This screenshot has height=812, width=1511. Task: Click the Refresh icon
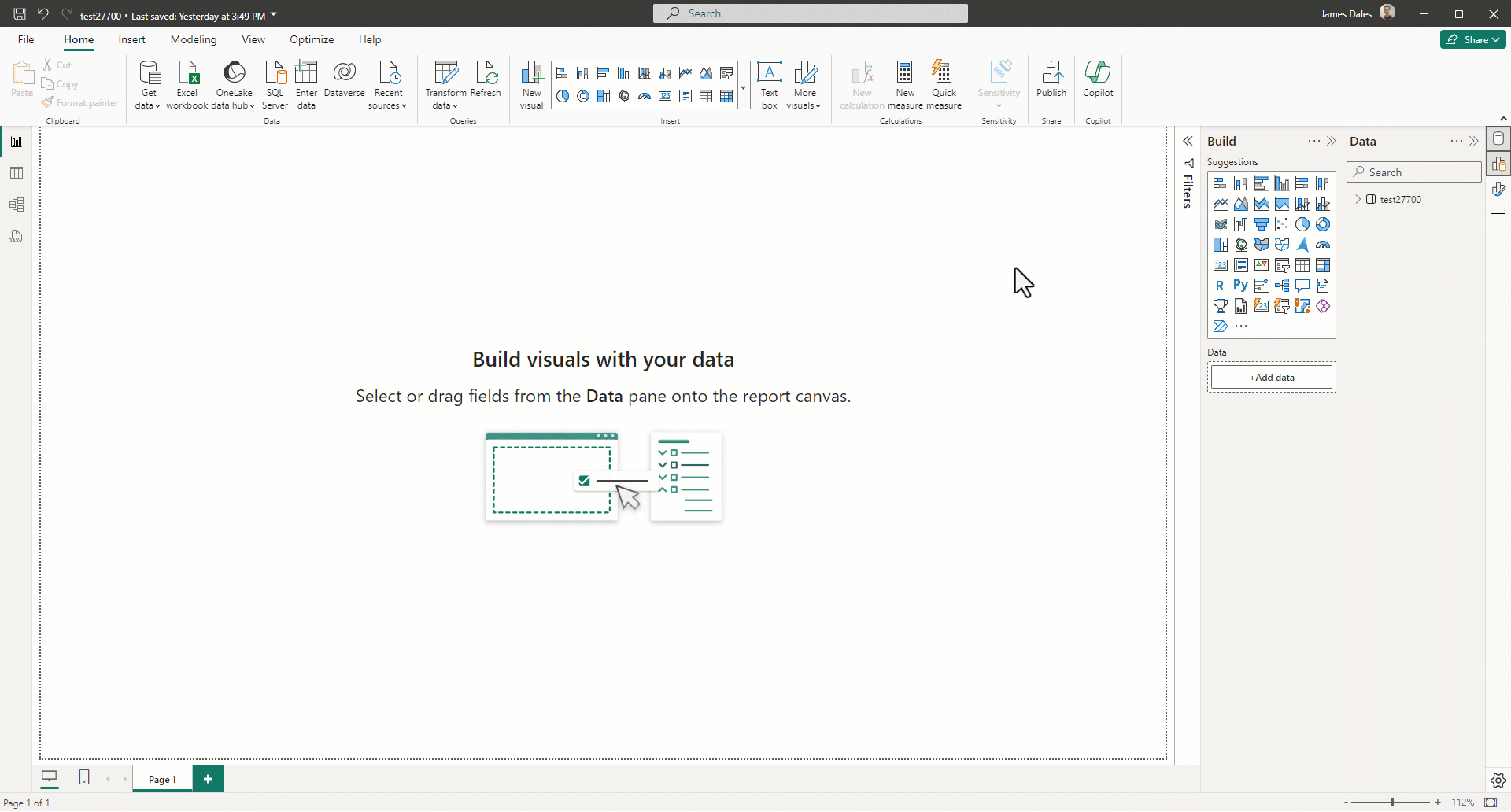486,79
